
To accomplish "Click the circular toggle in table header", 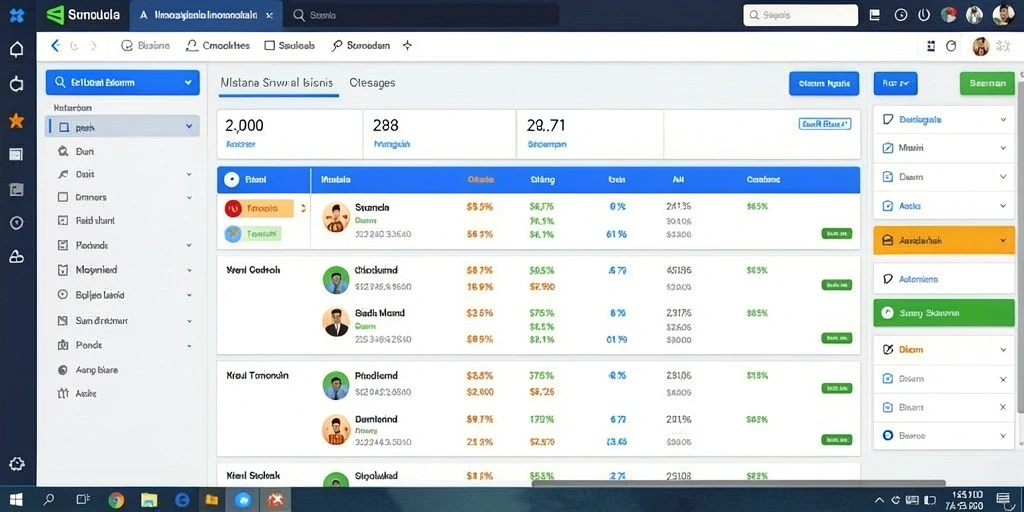I will pos(231,180).
